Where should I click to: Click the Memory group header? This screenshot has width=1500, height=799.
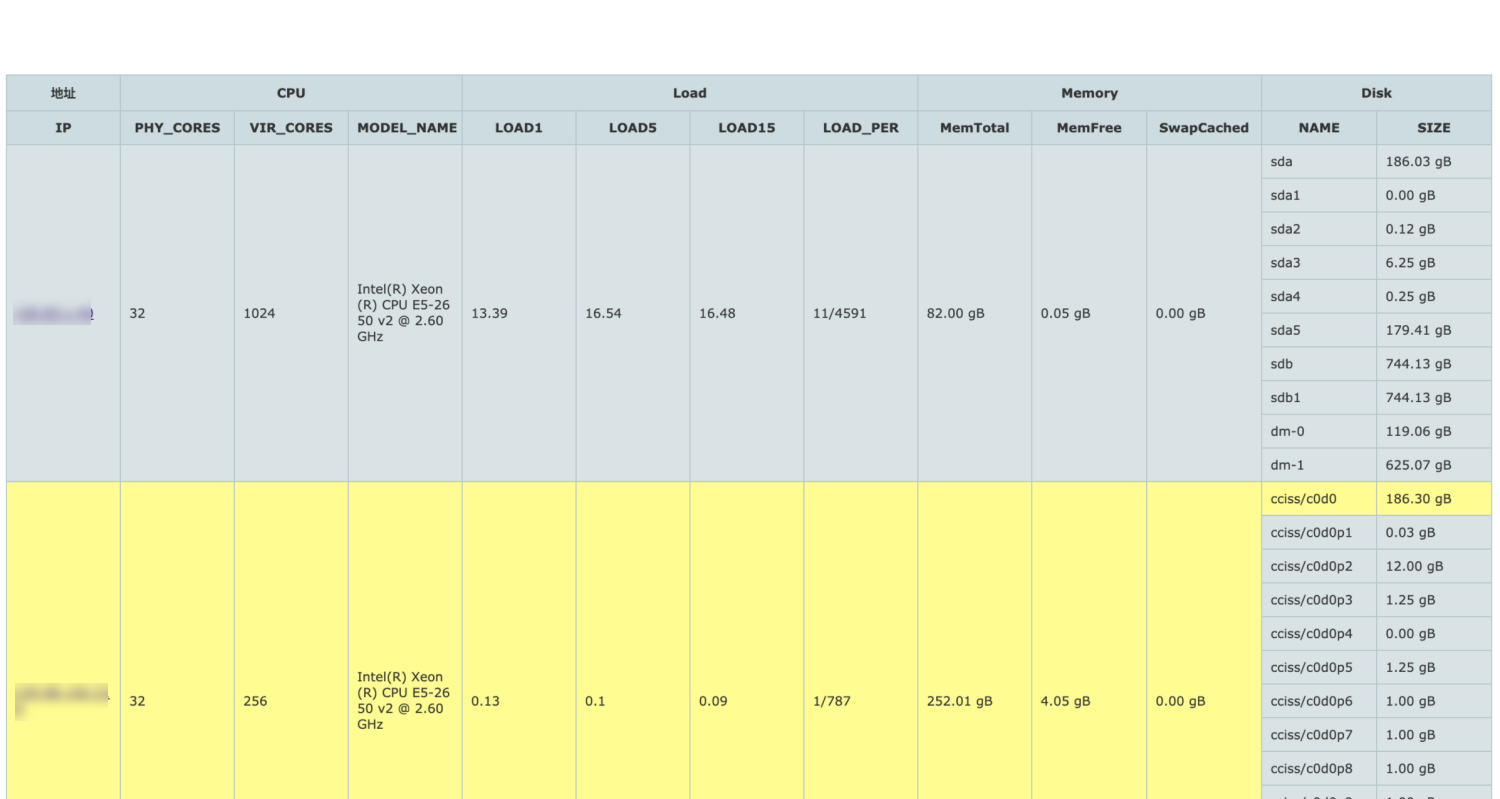click(1090, 93)
